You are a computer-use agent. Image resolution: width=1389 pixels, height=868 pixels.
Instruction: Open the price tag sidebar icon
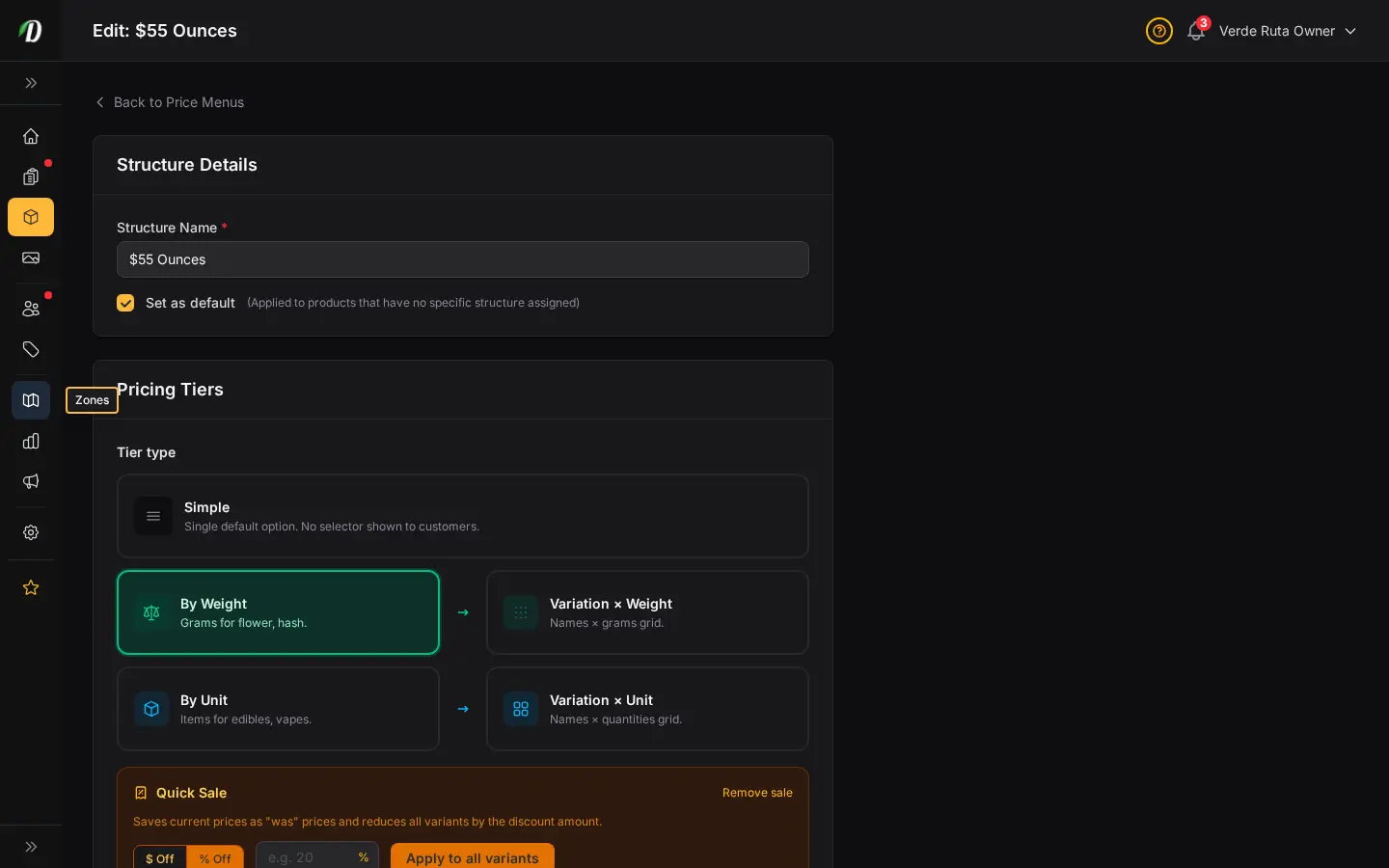pos(31,349)
